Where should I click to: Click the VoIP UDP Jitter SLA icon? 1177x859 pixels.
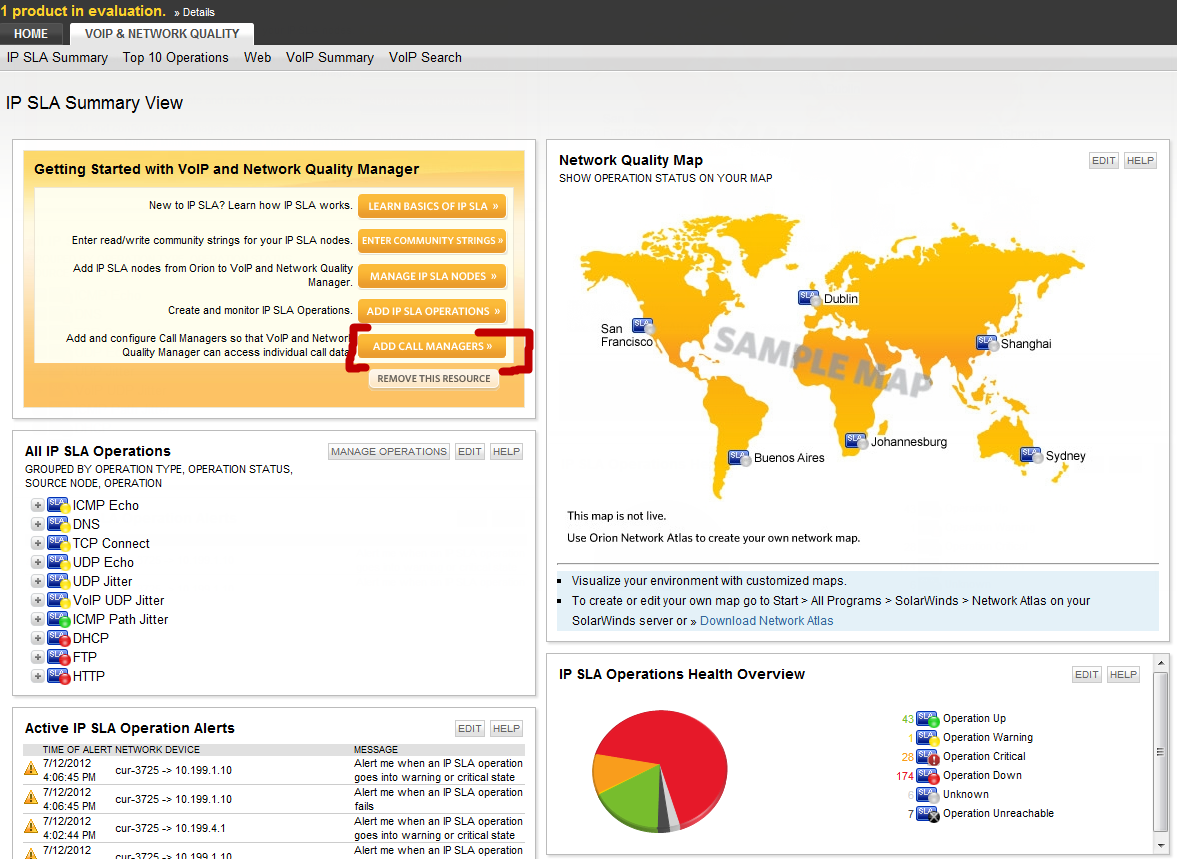58,600
